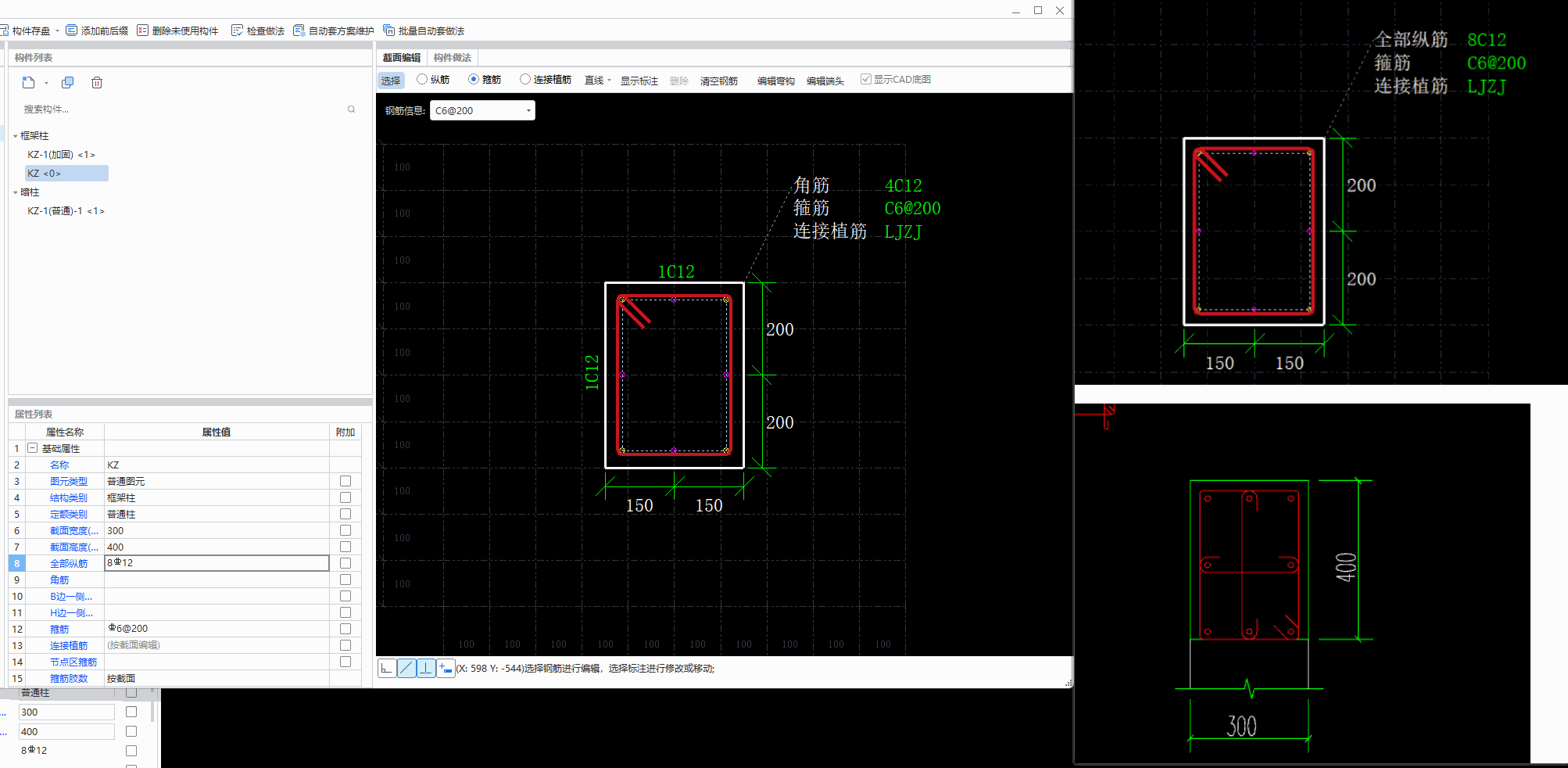Select the 连接植筋 radio button

point(525,79)
